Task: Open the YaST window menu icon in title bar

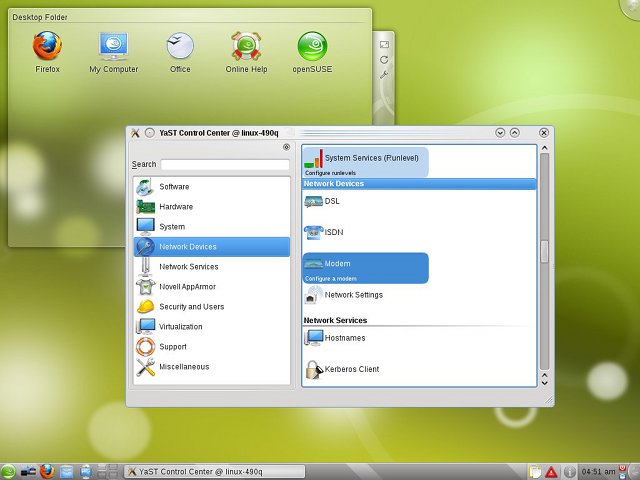Action: coord(135,133)
